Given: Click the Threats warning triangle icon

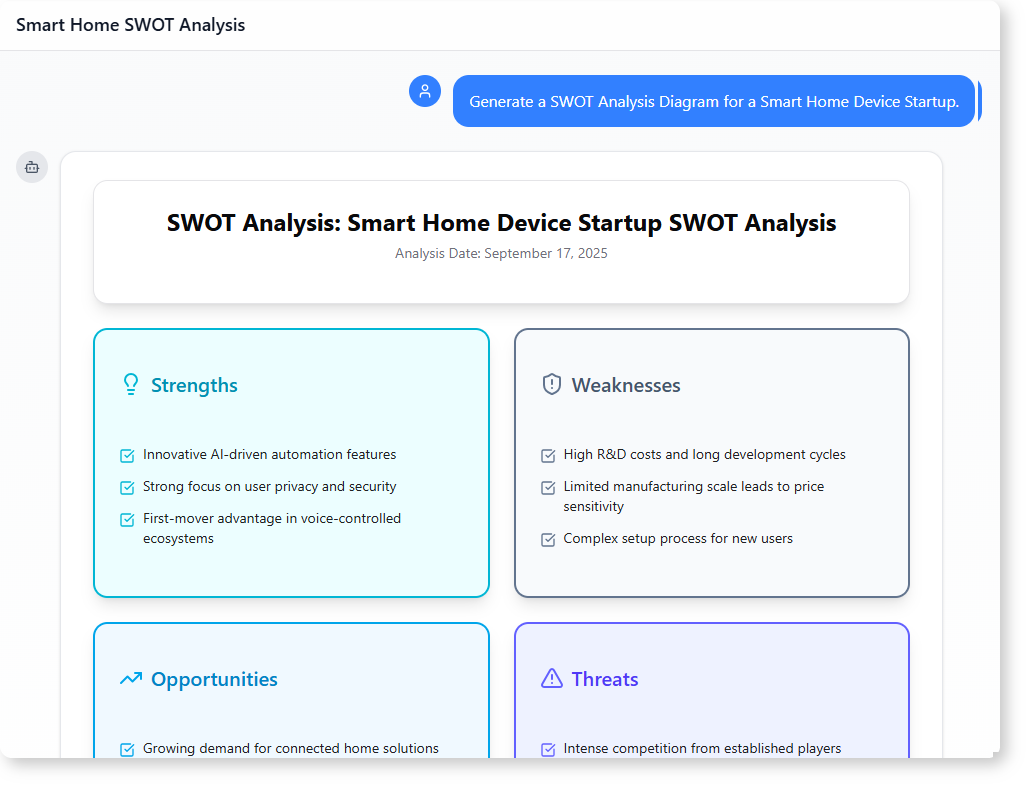Looking at the screenshot, I should [x=551, y=679].
